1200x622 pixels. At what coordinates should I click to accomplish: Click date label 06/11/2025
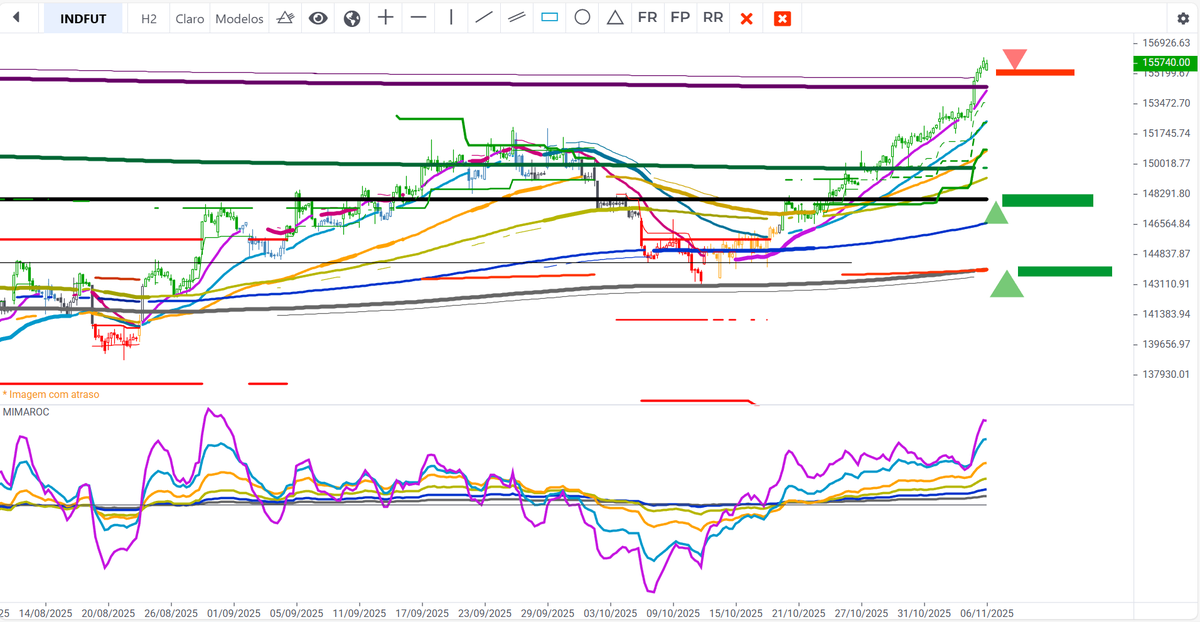tap(986, 613)
